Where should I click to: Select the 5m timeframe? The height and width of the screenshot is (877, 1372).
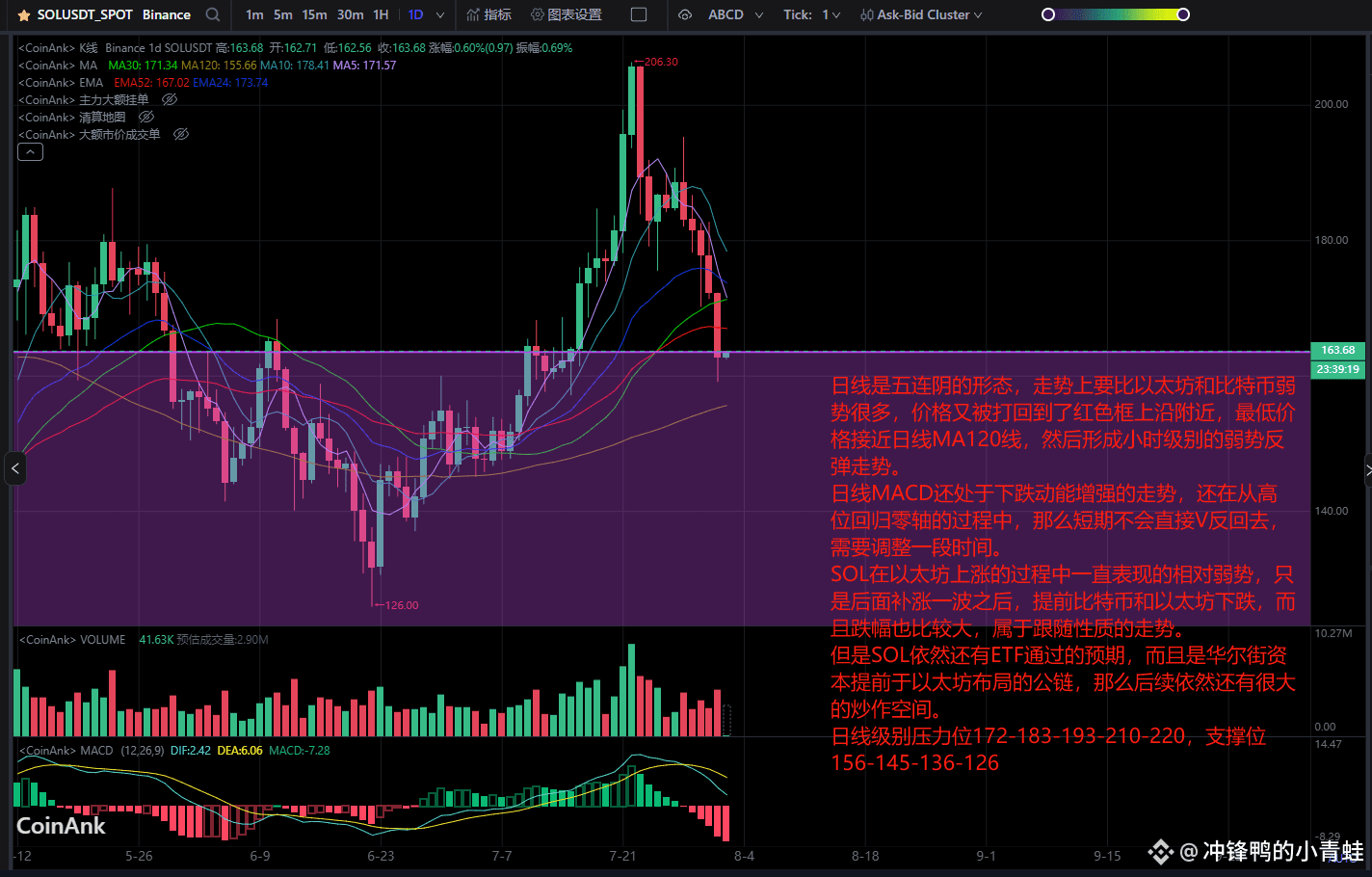(283, 14)
